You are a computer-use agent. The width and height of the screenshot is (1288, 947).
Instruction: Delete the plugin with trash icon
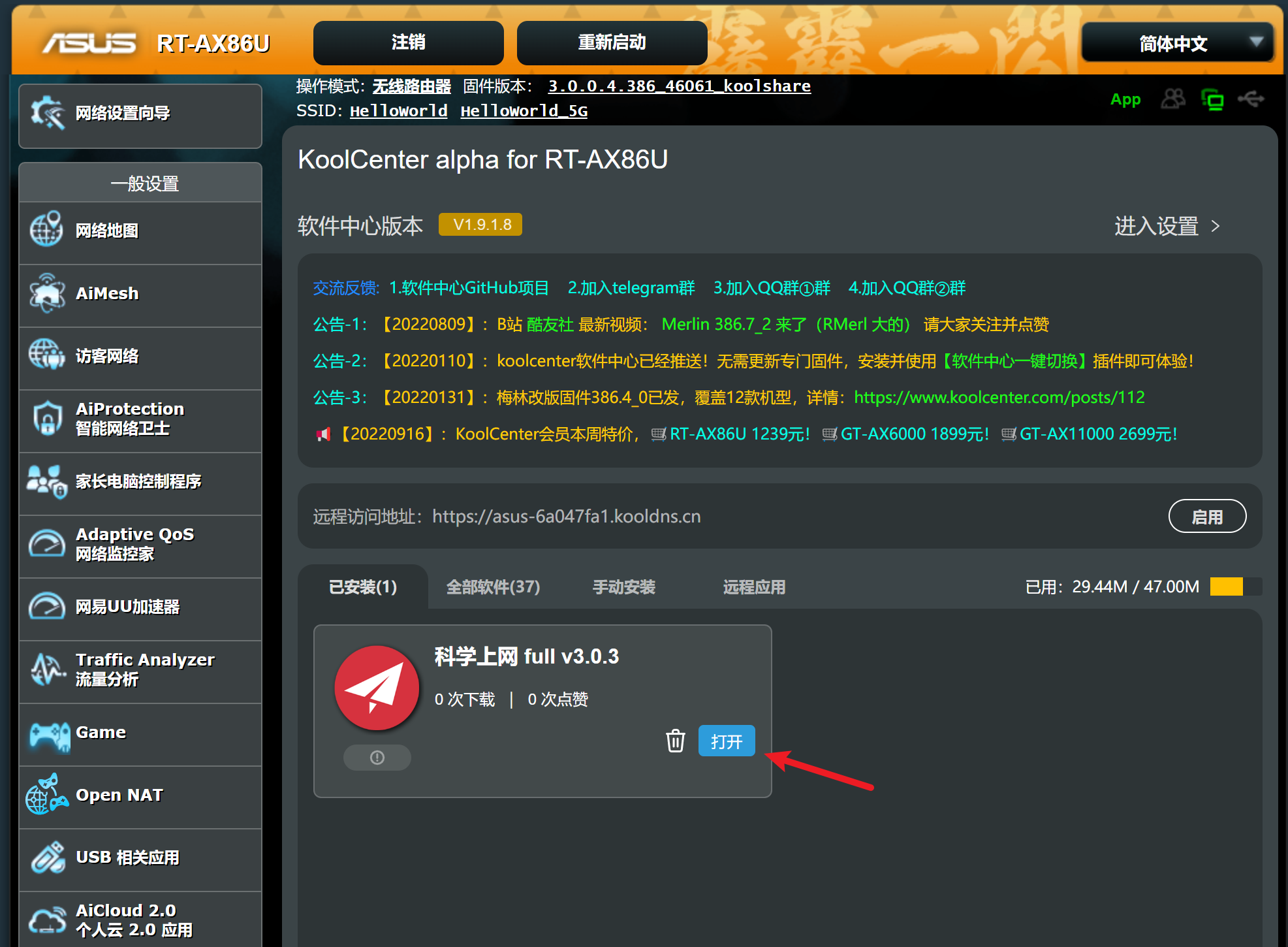675,741
